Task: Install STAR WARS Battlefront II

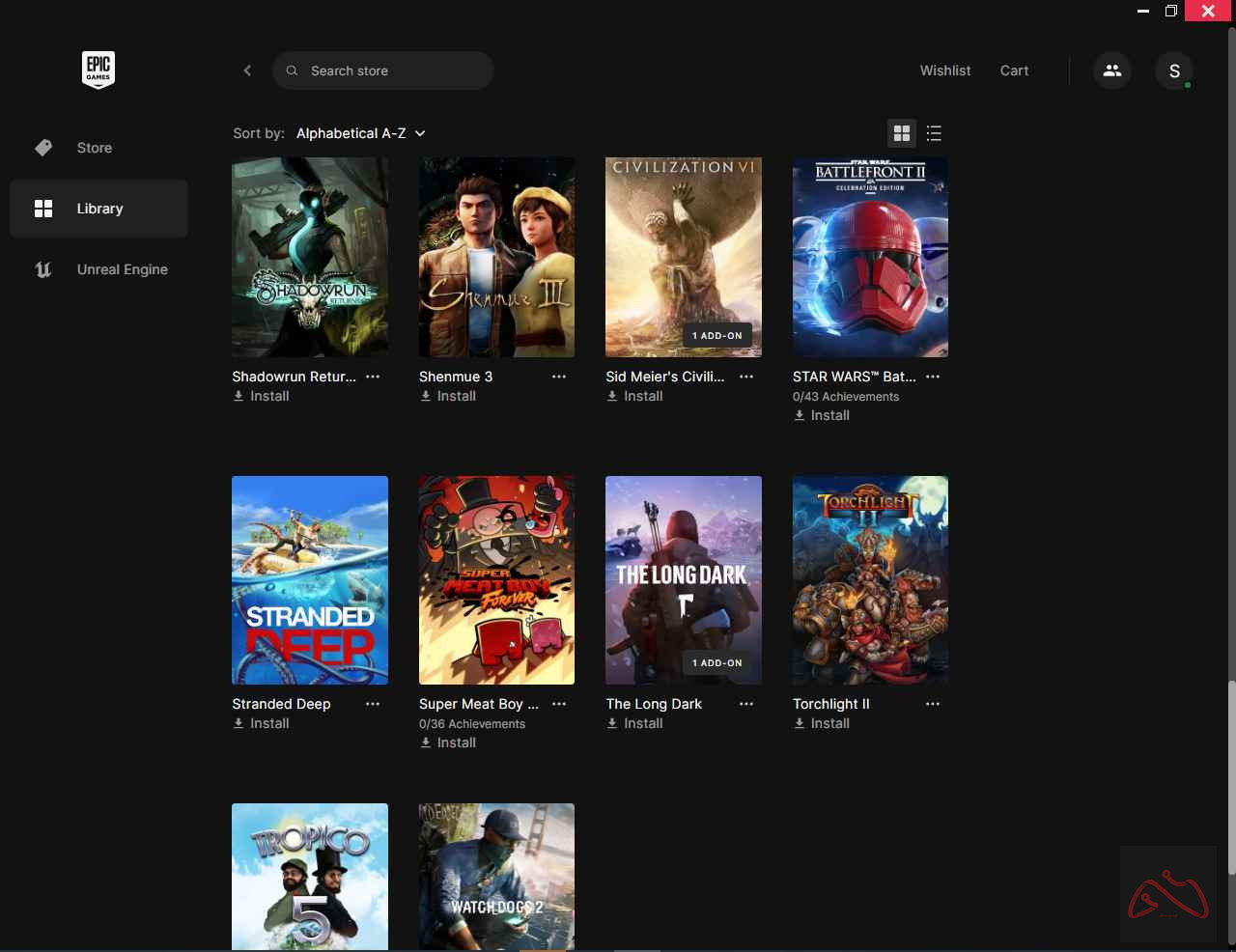Action: click(x=821, y=415)
